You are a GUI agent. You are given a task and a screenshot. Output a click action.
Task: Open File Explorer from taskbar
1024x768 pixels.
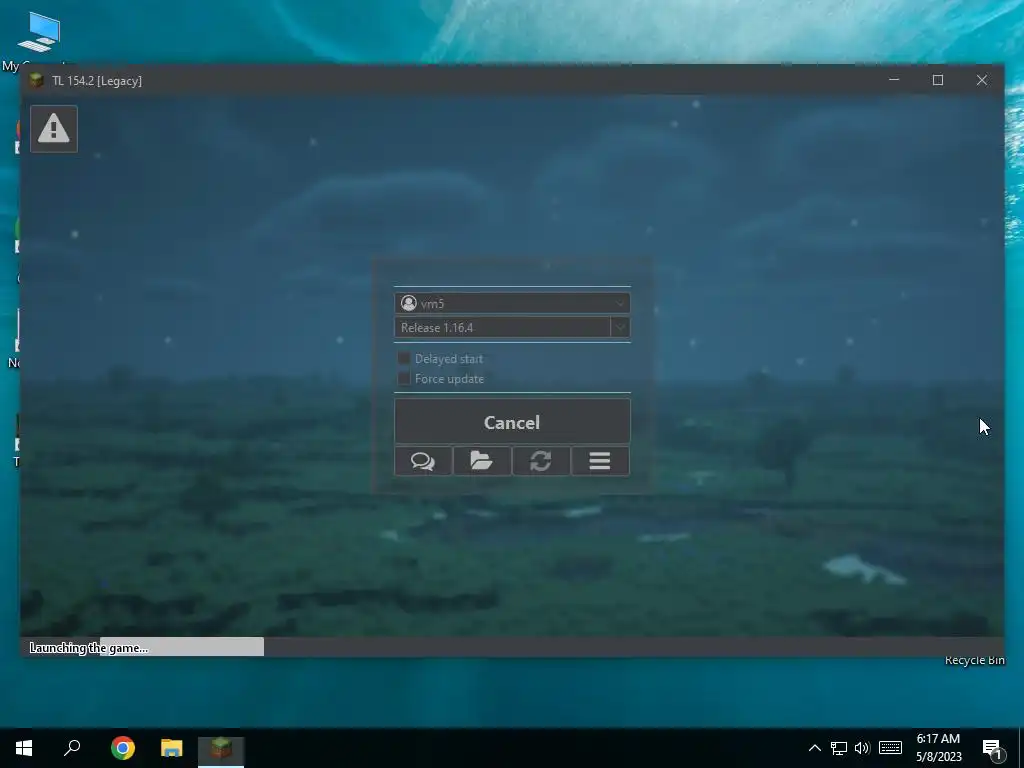[x=172, y=748]
